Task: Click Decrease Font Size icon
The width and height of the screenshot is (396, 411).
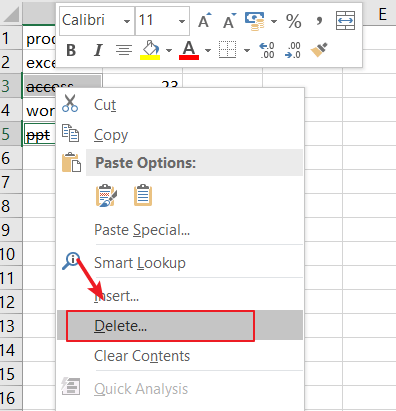Action: pyautogui.click(x=229, y=20)
